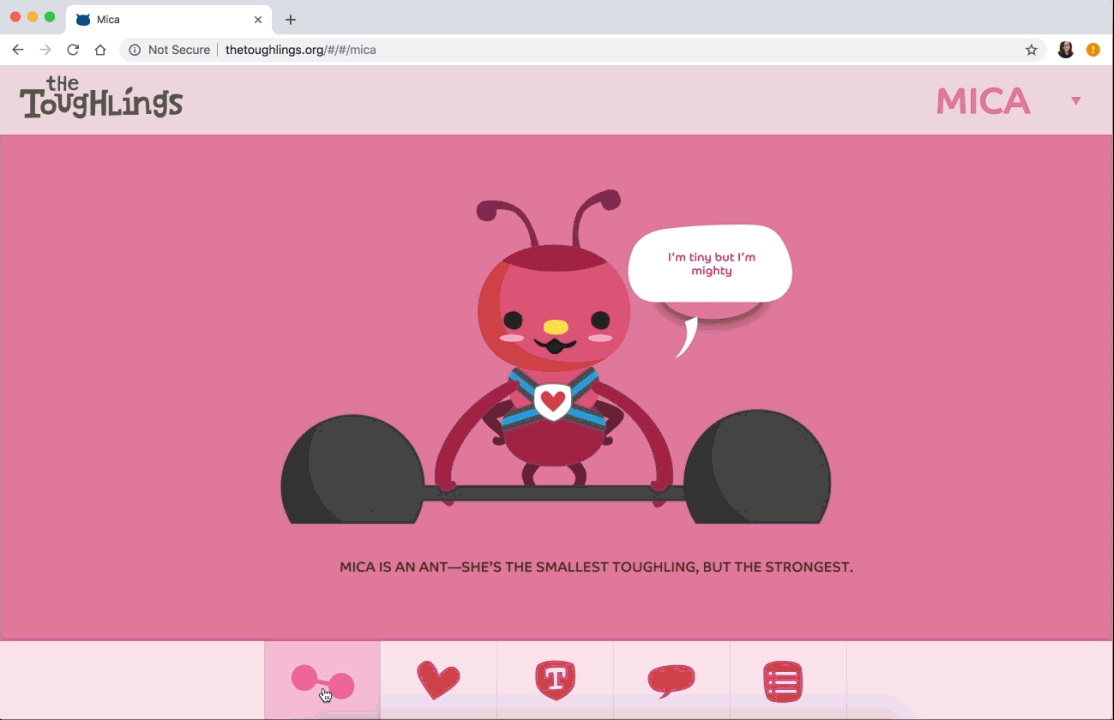This screenshot has width=1114, height=720.
Task: Go forward with browser forward arrow
Action: [x=45, y=50]
